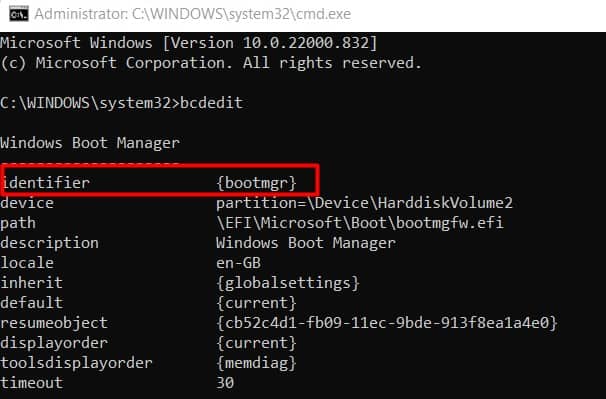
Task: Click the {memdiag} toolsdisplayorder value
Action: pos(256,363)
